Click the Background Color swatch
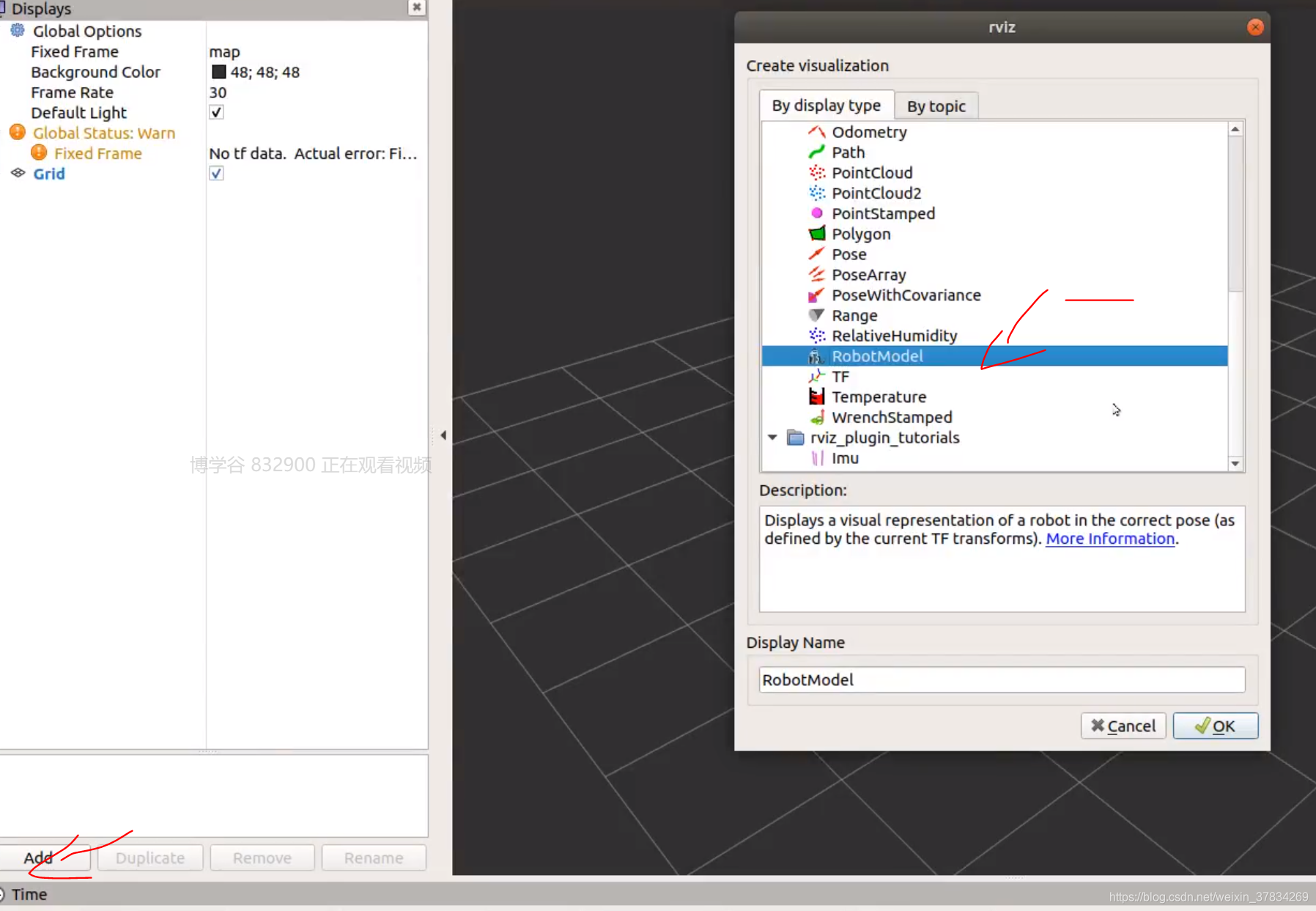 click(219, 72)
